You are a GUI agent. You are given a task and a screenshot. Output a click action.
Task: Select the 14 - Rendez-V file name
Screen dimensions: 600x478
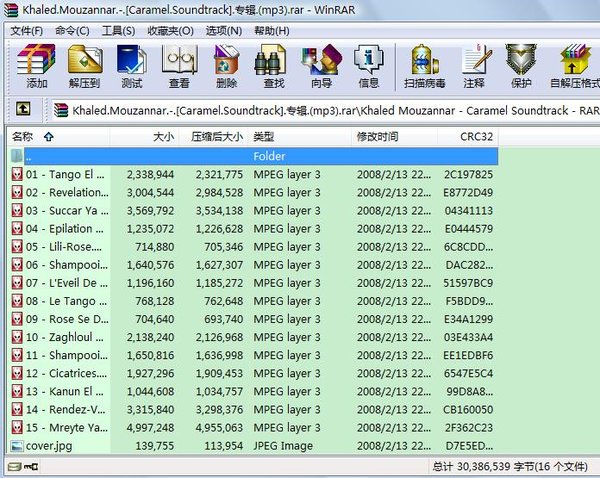click(x=65, y=409)
